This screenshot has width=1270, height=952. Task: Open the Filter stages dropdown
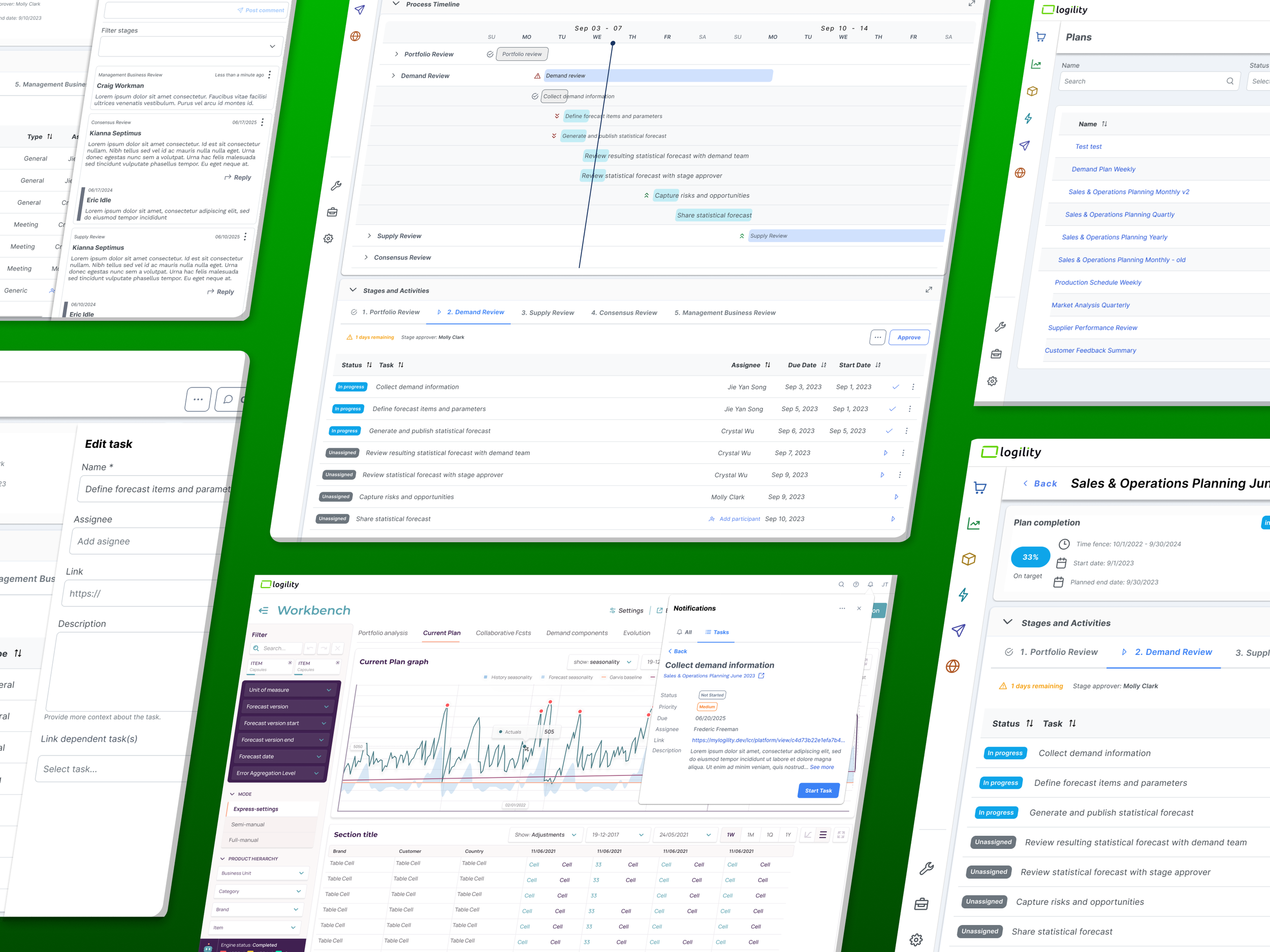coord(189,47)
